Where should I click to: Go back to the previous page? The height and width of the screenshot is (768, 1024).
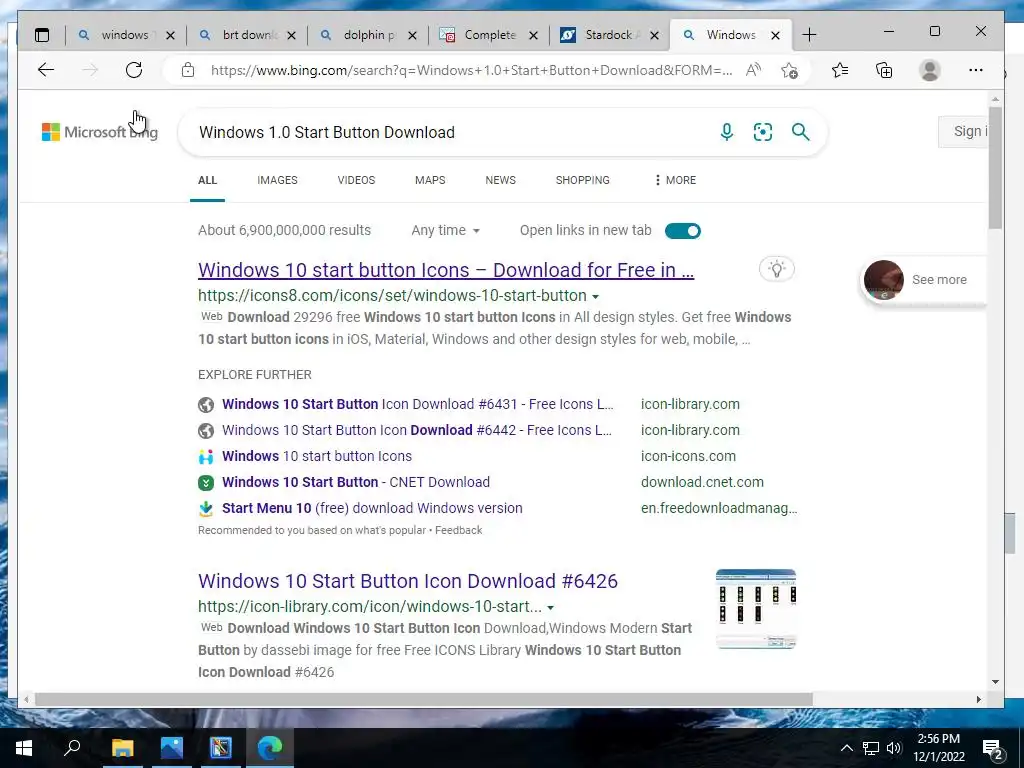(x=46, y=70)
